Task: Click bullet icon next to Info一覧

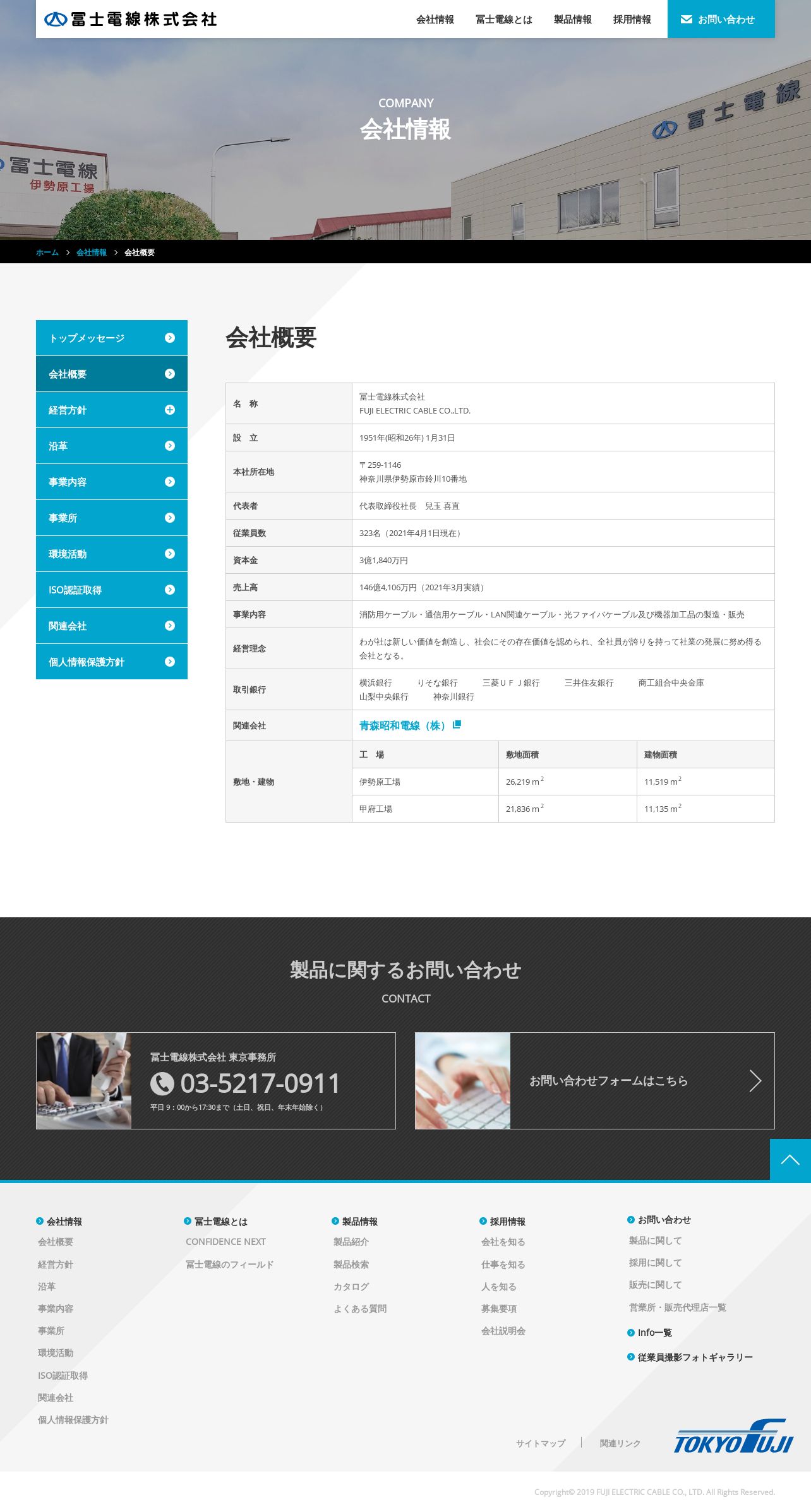Action: point(631,1333)
